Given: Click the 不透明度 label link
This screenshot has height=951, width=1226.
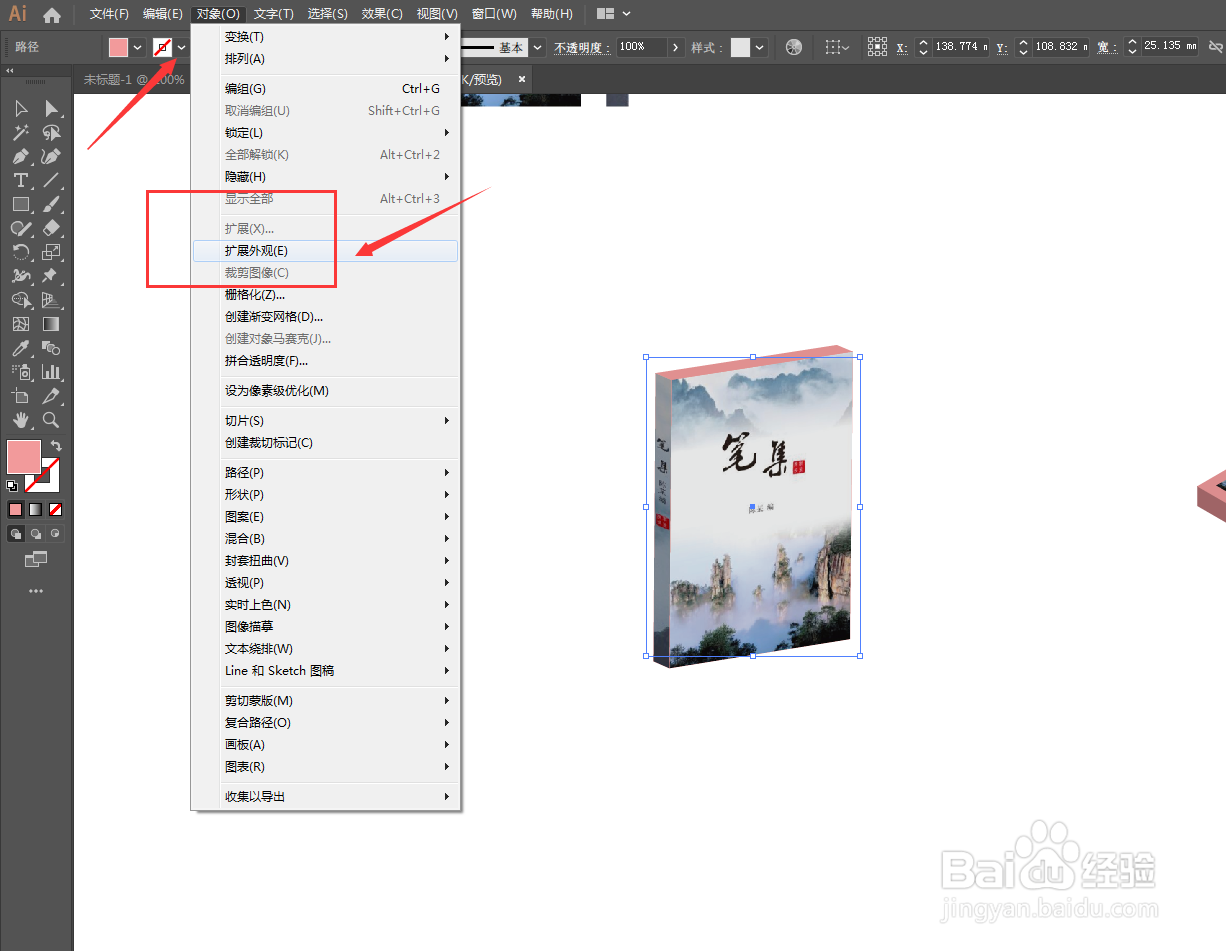Looking at the screenshot, I should coord(582,47).
